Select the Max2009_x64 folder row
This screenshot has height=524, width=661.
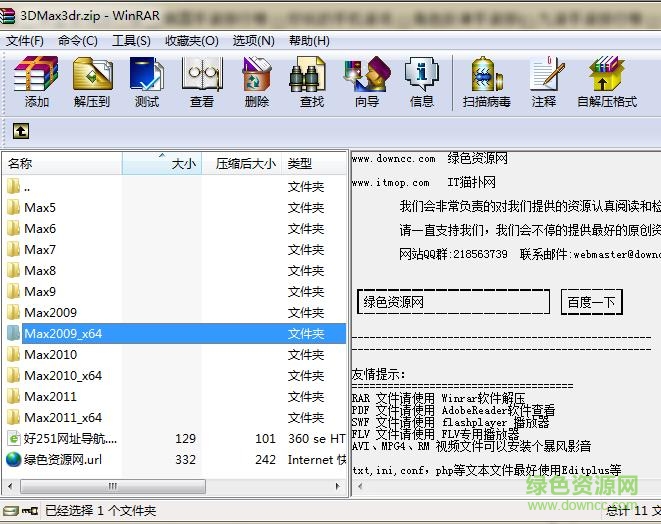[x=175, y=333]
